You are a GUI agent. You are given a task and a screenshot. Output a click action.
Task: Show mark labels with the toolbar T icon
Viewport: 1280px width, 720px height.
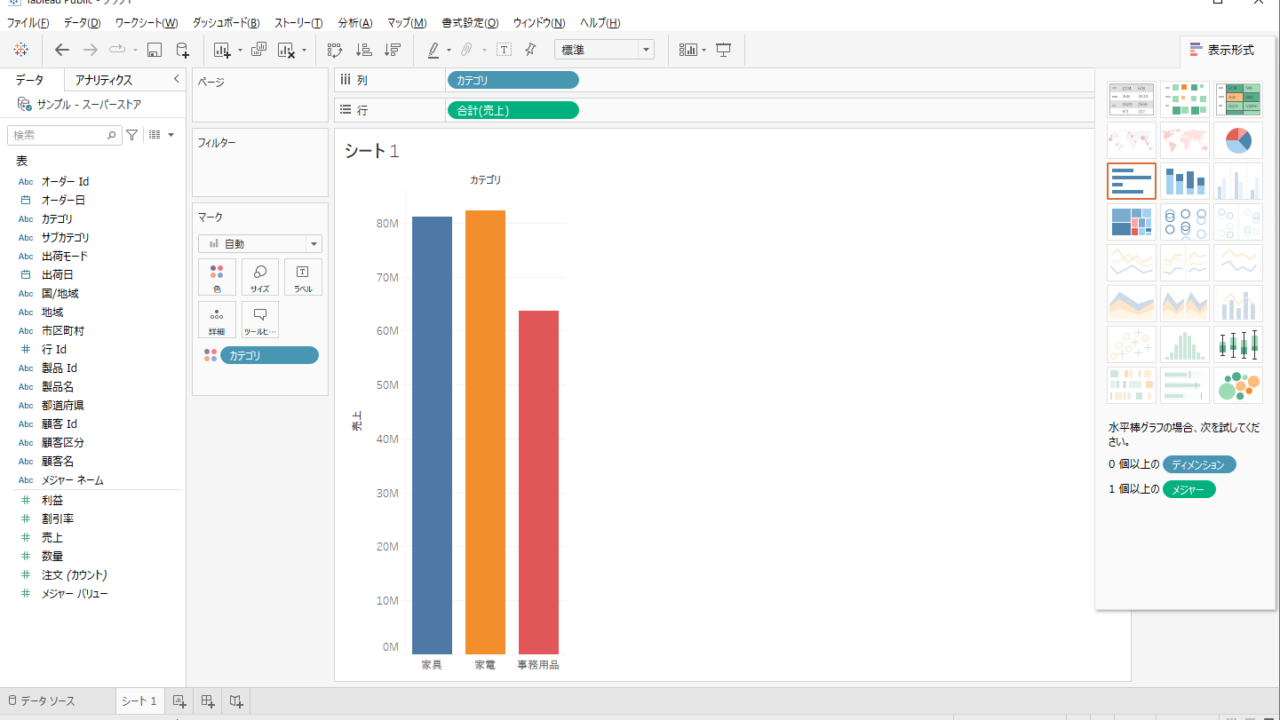click(x=504, y=49)
